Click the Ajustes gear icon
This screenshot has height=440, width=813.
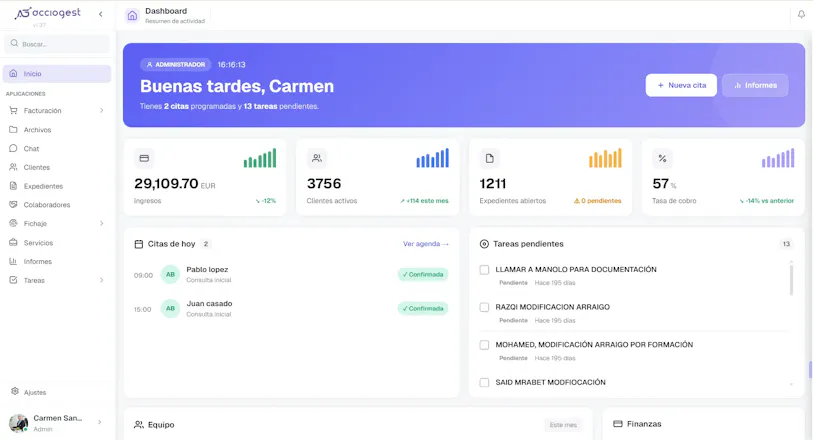(15, 391)
